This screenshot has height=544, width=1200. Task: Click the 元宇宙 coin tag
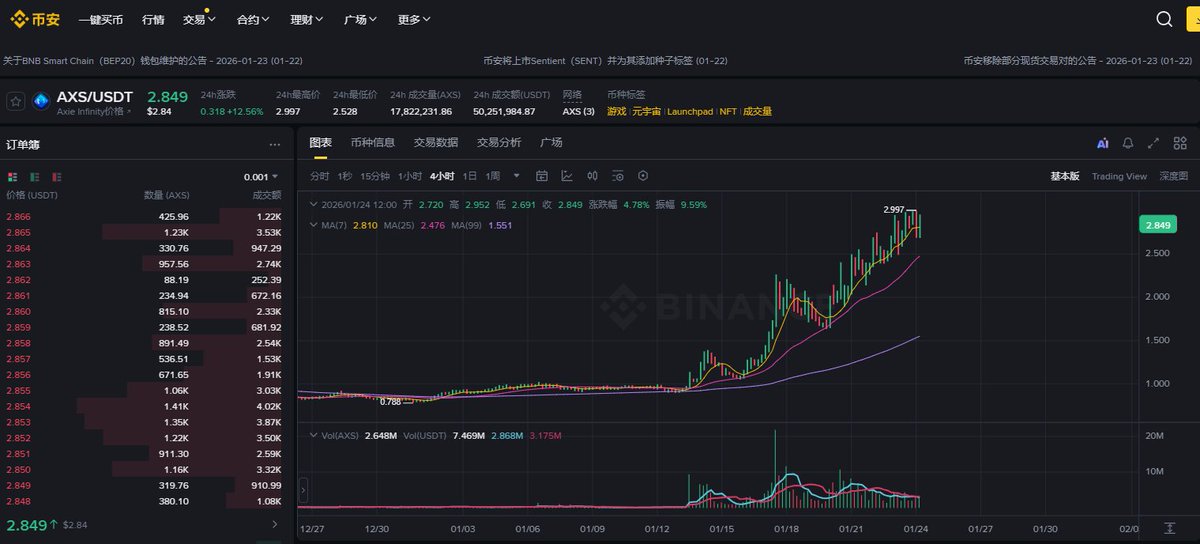coord(645,111)
